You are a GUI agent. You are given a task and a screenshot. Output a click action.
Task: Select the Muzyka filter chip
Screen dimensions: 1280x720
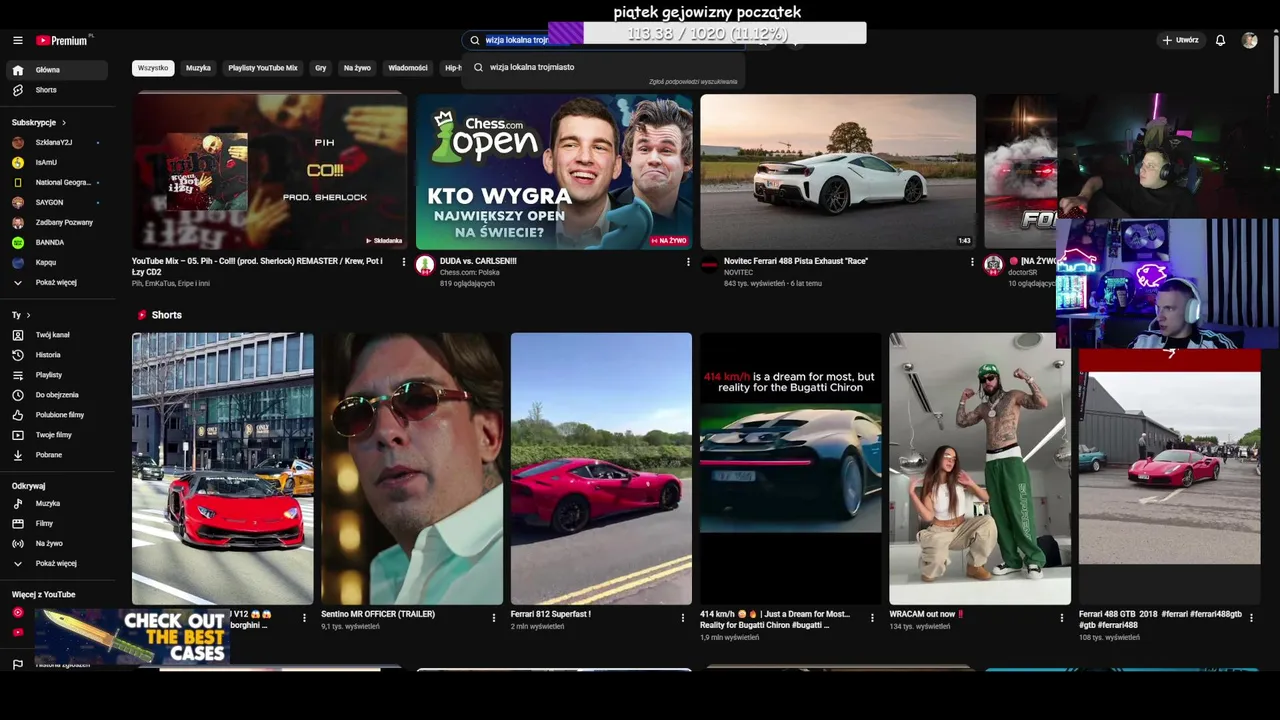coord(198,68)
